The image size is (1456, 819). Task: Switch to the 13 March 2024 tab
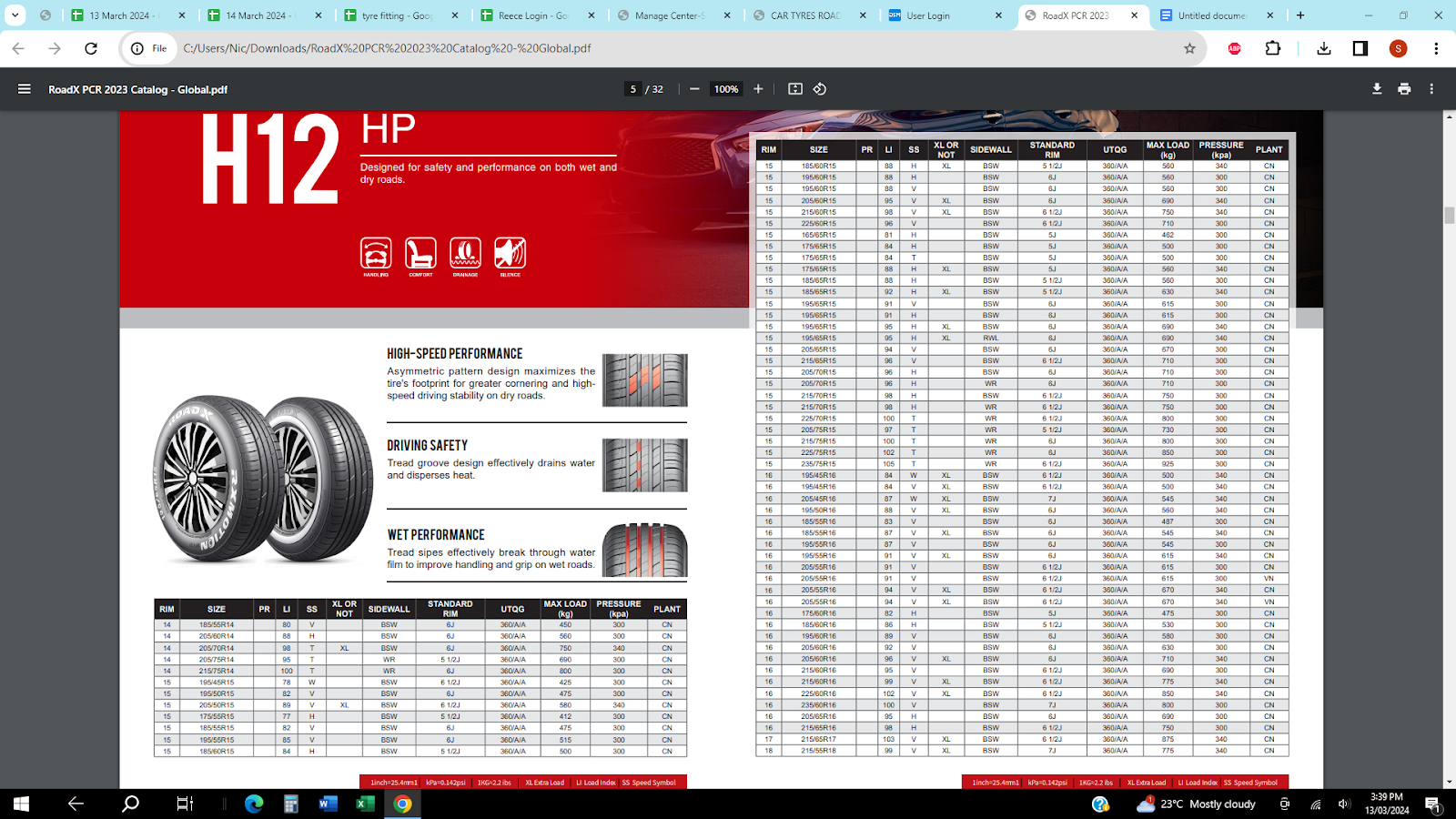pyautogui.click(x=128, y=15)
